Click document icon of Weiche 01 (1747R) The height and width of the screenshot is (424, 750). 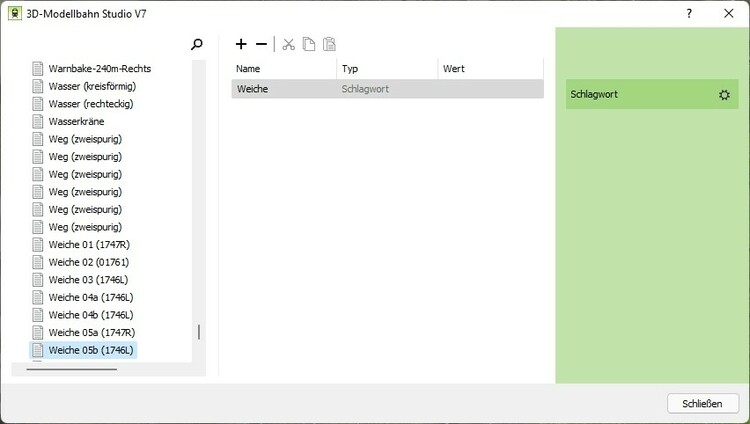[x=38, y=245]
